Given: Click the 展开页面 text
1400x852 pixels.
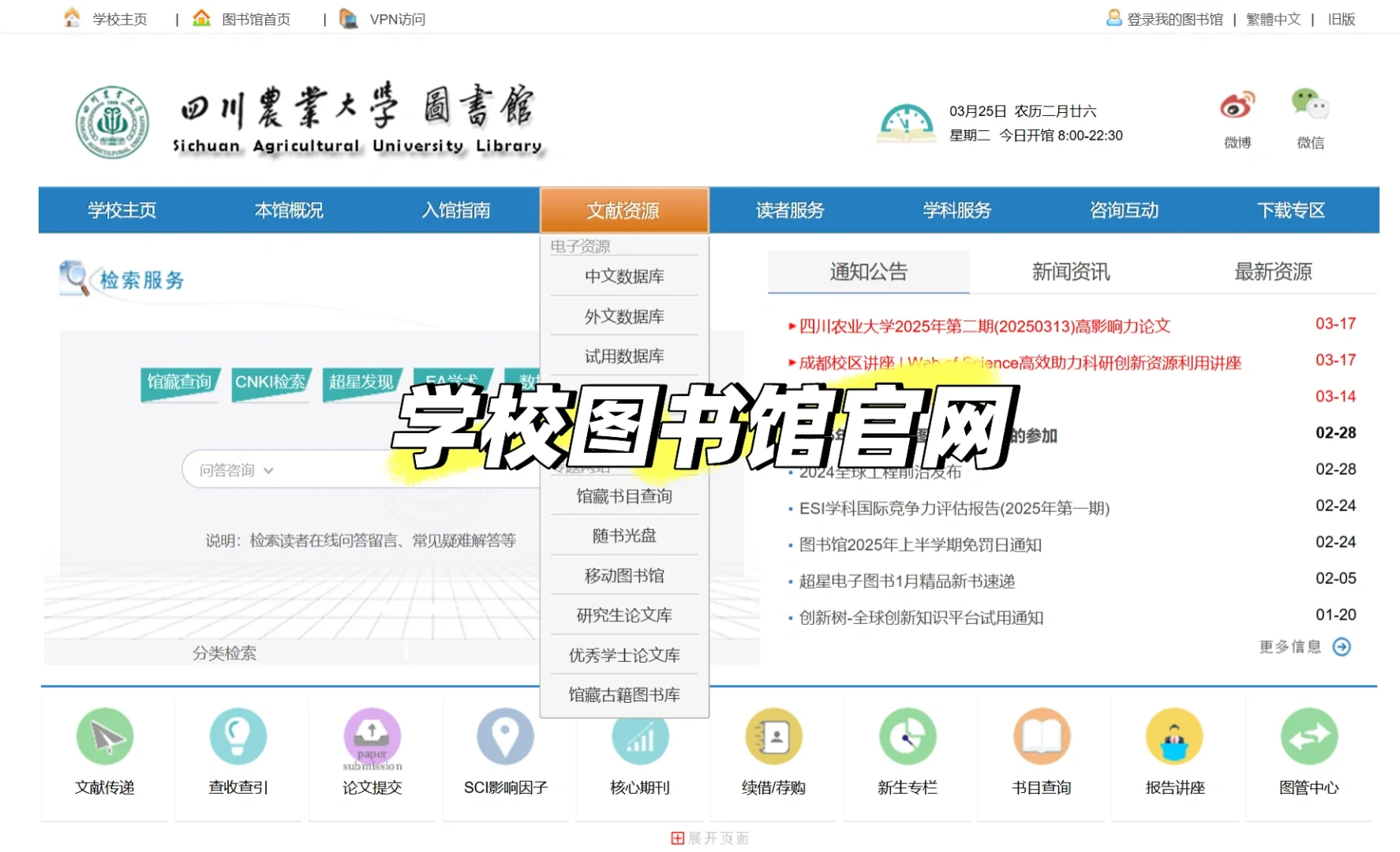Looking at the screenshot, I should pyautogui.click(x=718, y=838).
